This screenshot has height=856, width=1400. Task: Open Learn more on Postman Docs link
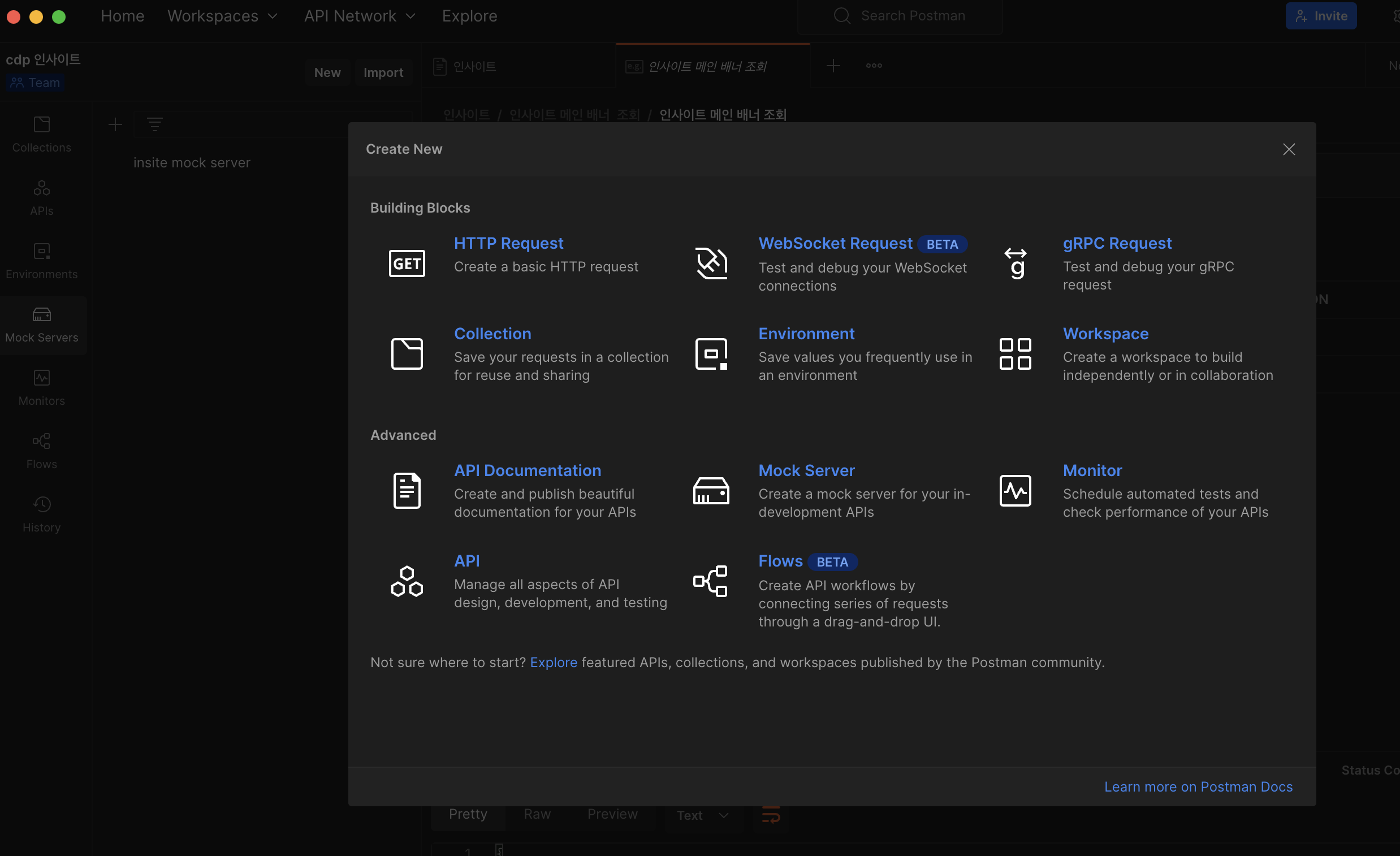point(1198,786)
